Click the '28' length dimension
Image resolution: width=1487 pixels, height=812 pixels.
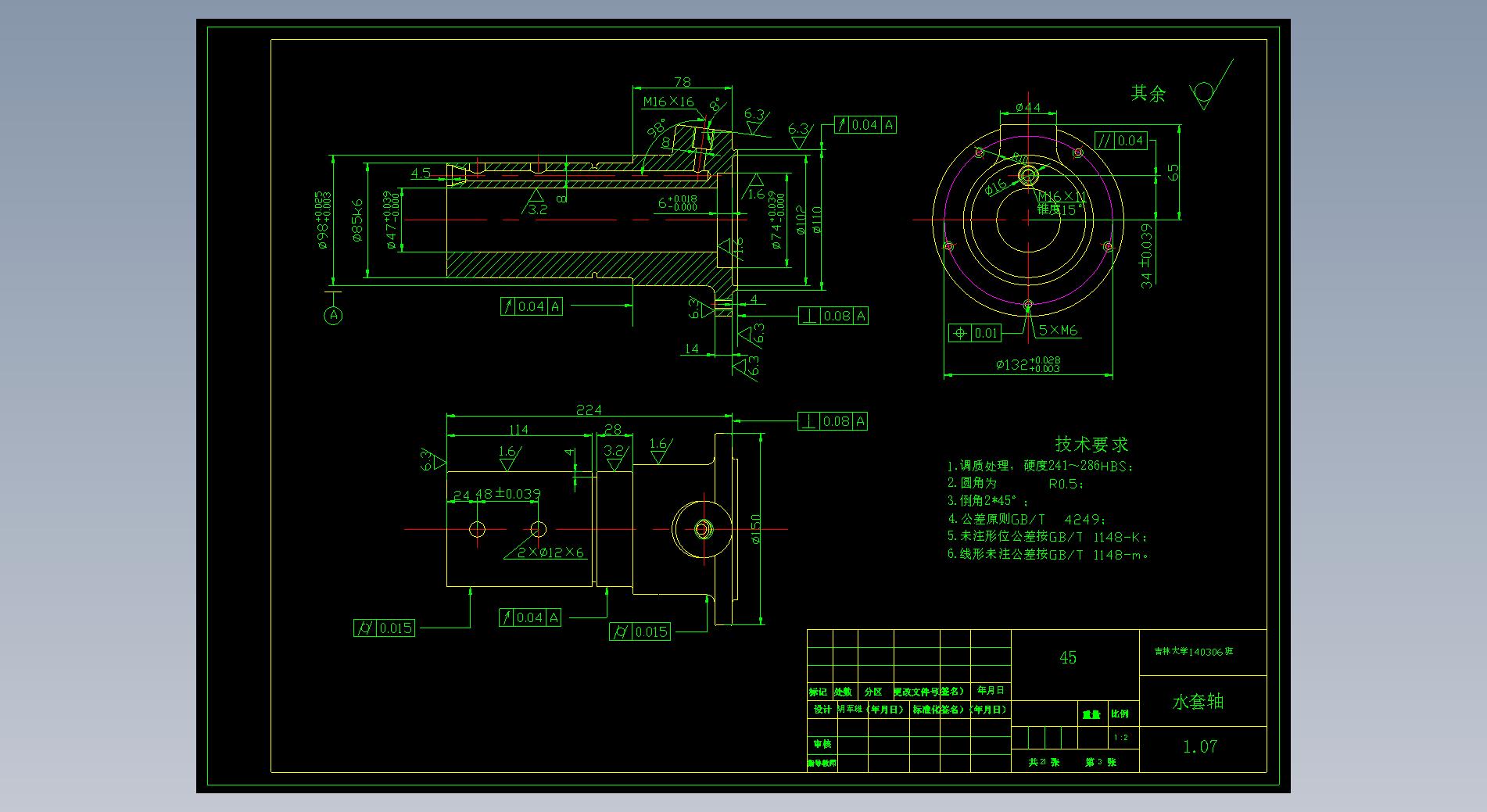[x=613, y=429]
